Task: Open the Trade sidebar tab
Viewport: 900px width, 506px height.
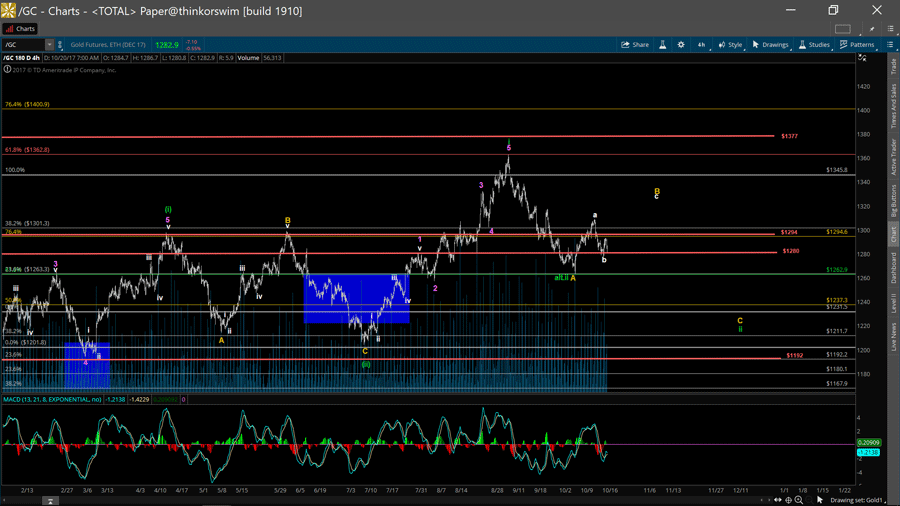Action: (x=893, y=66)
